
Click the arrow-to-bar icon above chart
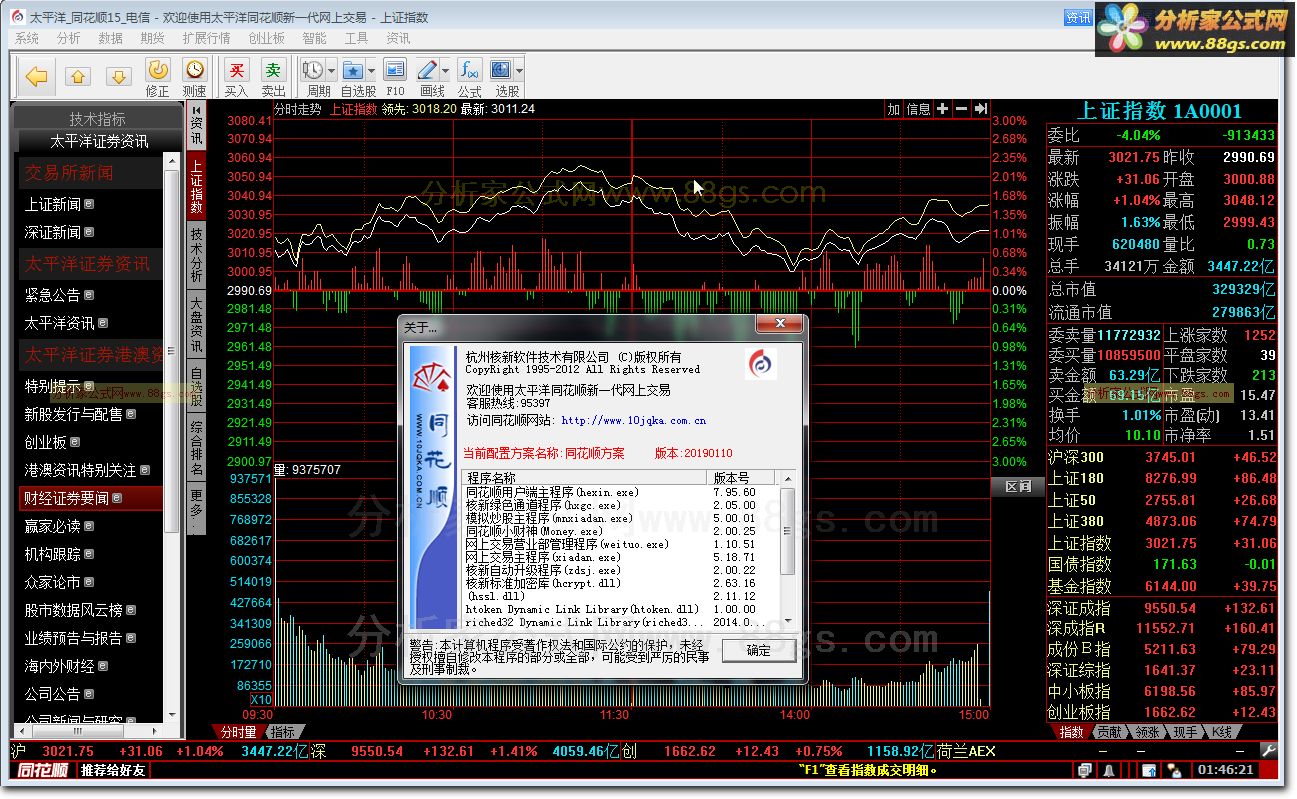(x=980, y=109)
